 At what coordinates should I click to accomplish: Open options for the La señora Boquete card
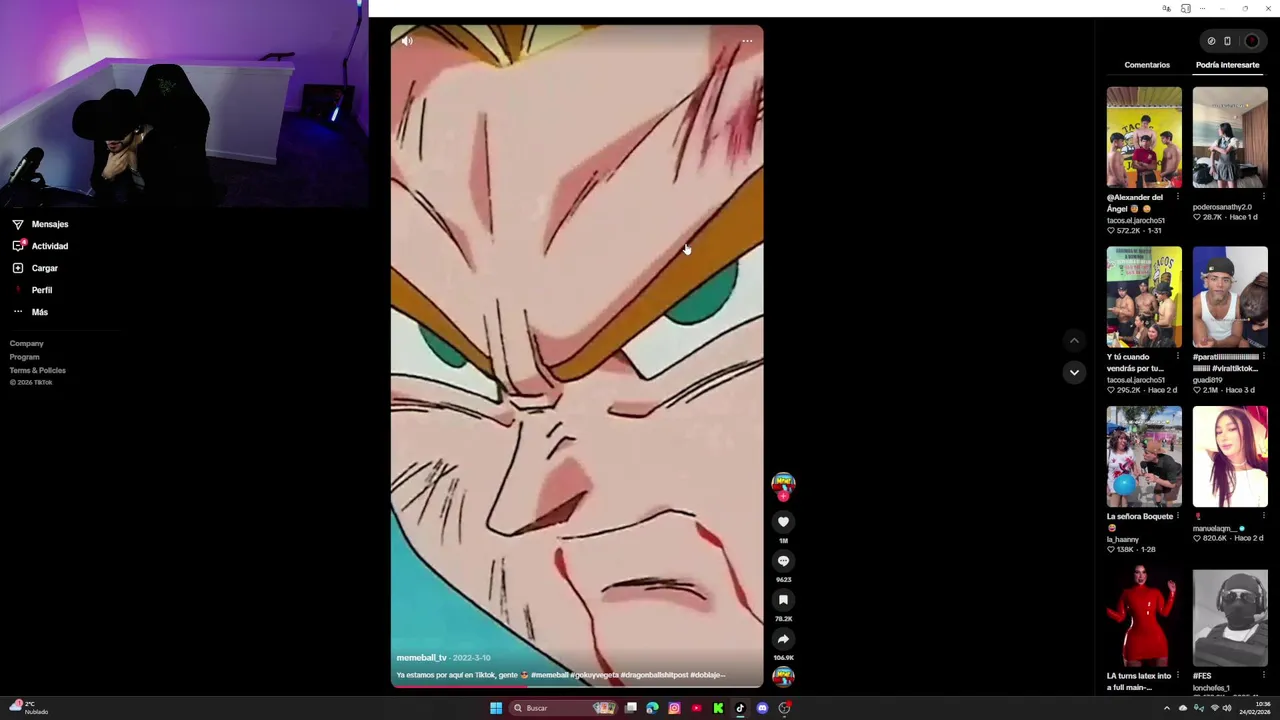1178,517
